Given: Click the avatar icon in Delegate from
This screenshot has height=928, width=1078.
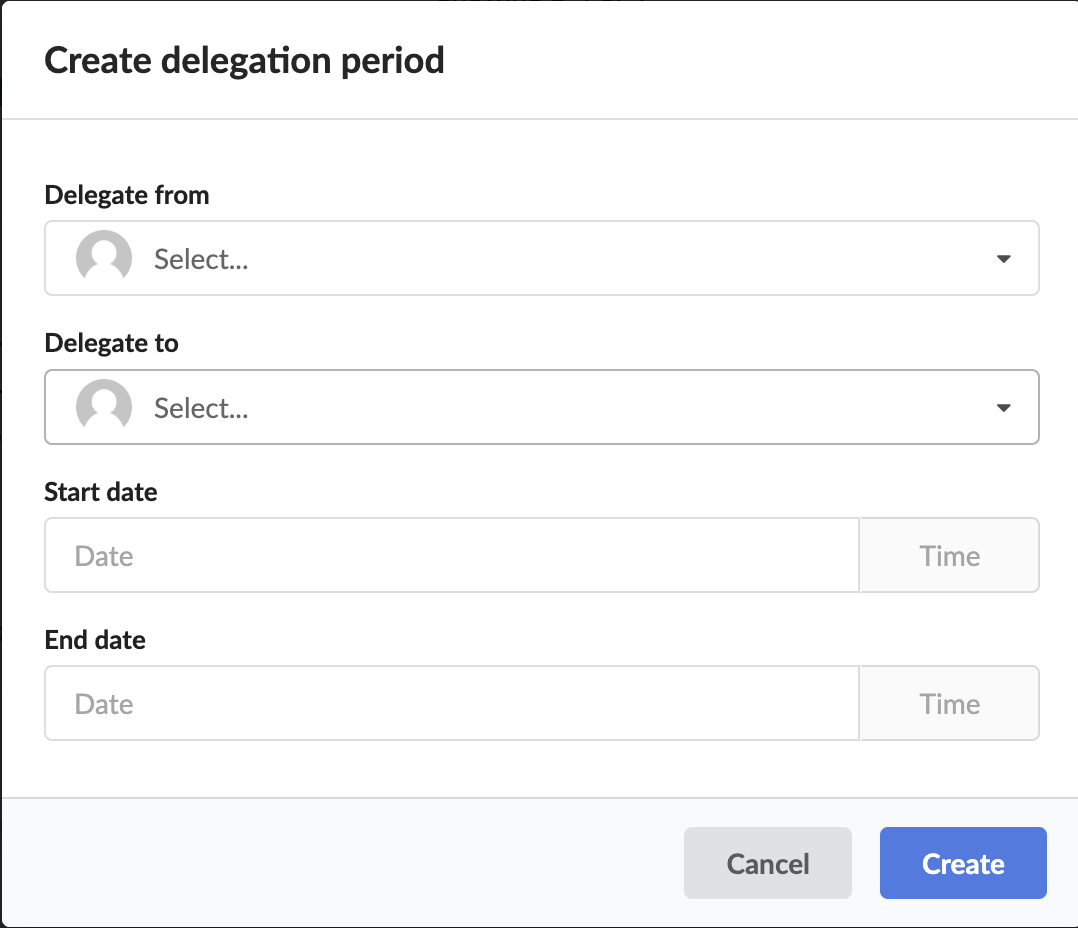Looking at the screenshot, I should (x=104, y=258).
